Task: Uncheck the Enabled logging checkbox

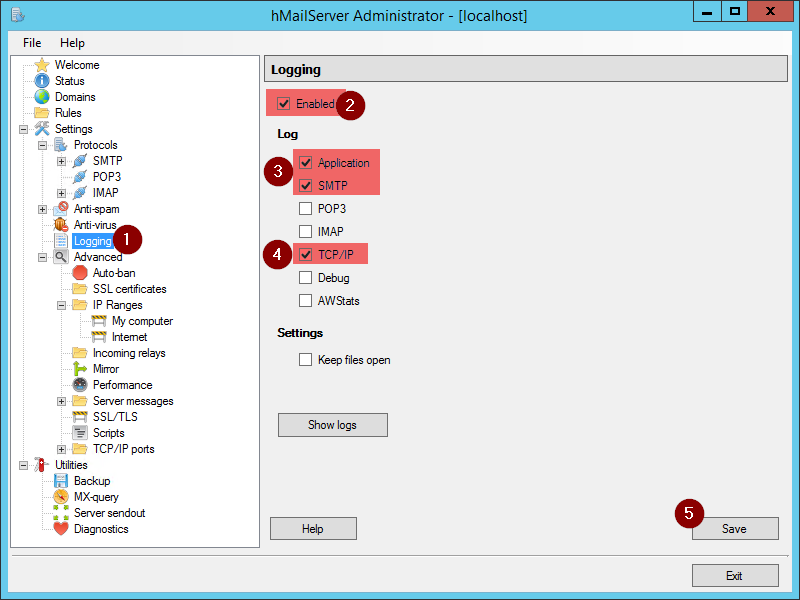Action: coord(284,104)
